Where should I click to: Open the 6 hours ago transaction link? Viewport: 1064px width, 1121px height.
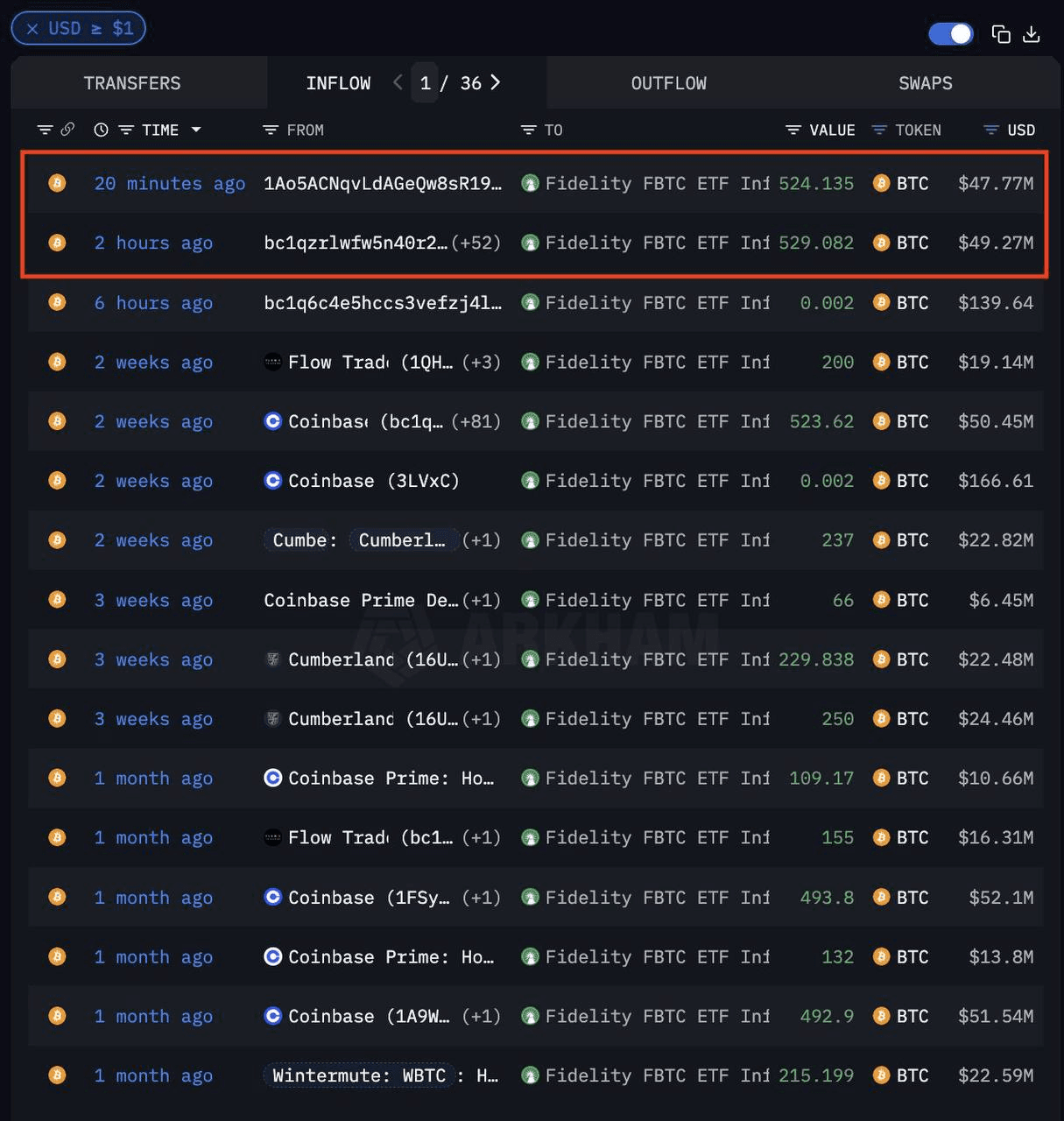[x=153, y=303]
